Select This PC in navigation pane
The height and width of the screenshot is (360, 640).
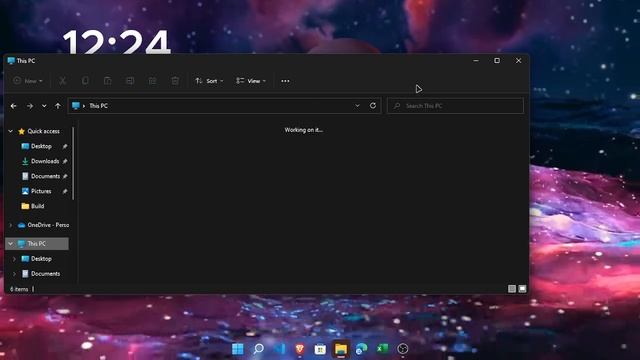pyautogui.click(x=36, y=244)
